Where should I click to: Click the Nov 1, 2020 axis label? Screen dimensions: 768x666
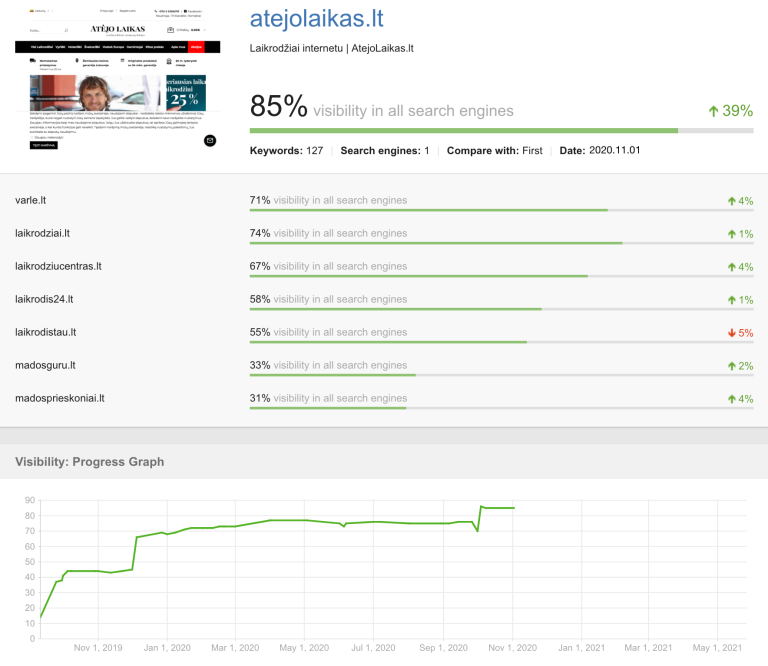(512, 648)
